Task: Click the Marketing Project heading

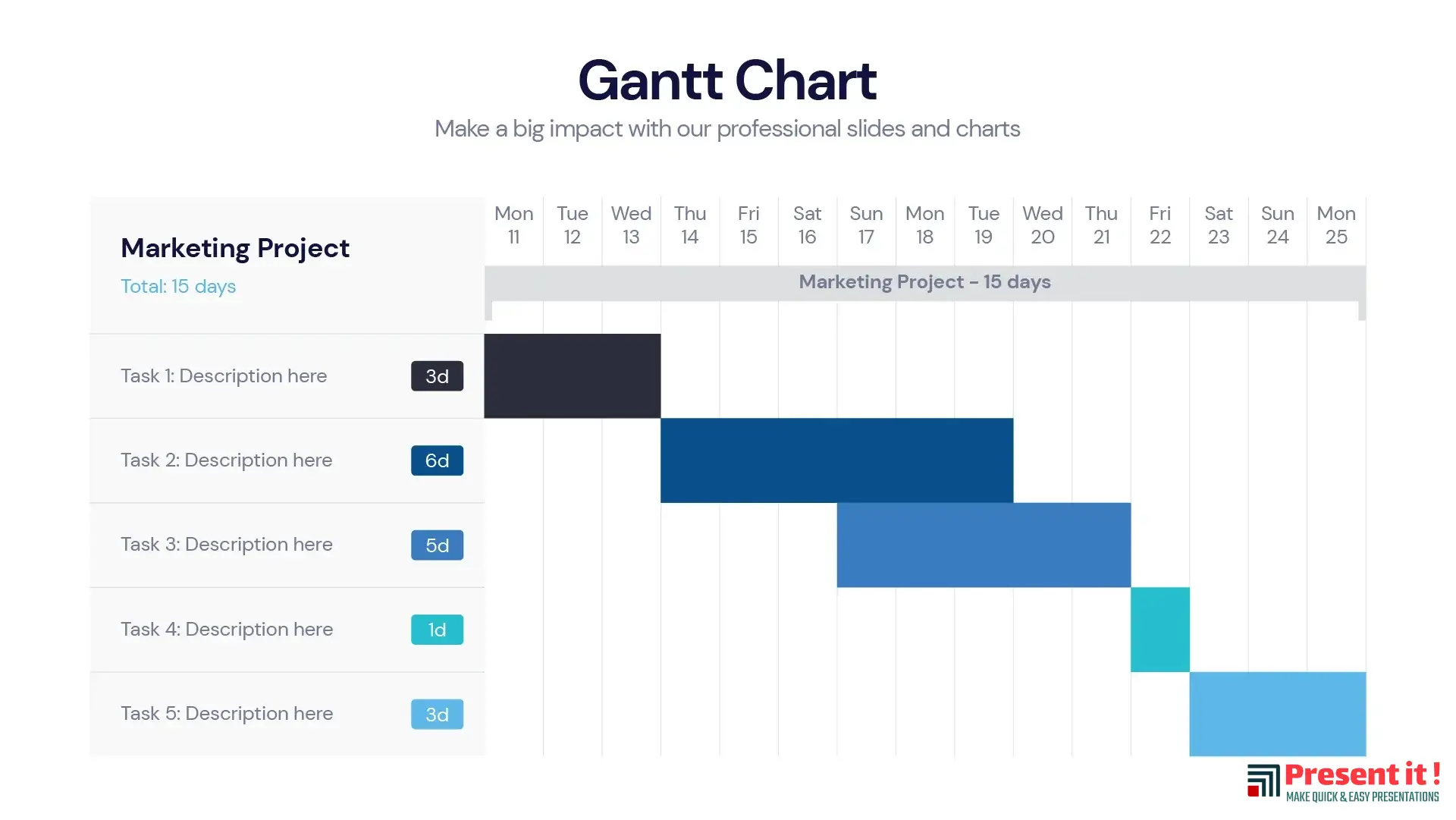Action: pyautogui.click(x=235, y=248)
